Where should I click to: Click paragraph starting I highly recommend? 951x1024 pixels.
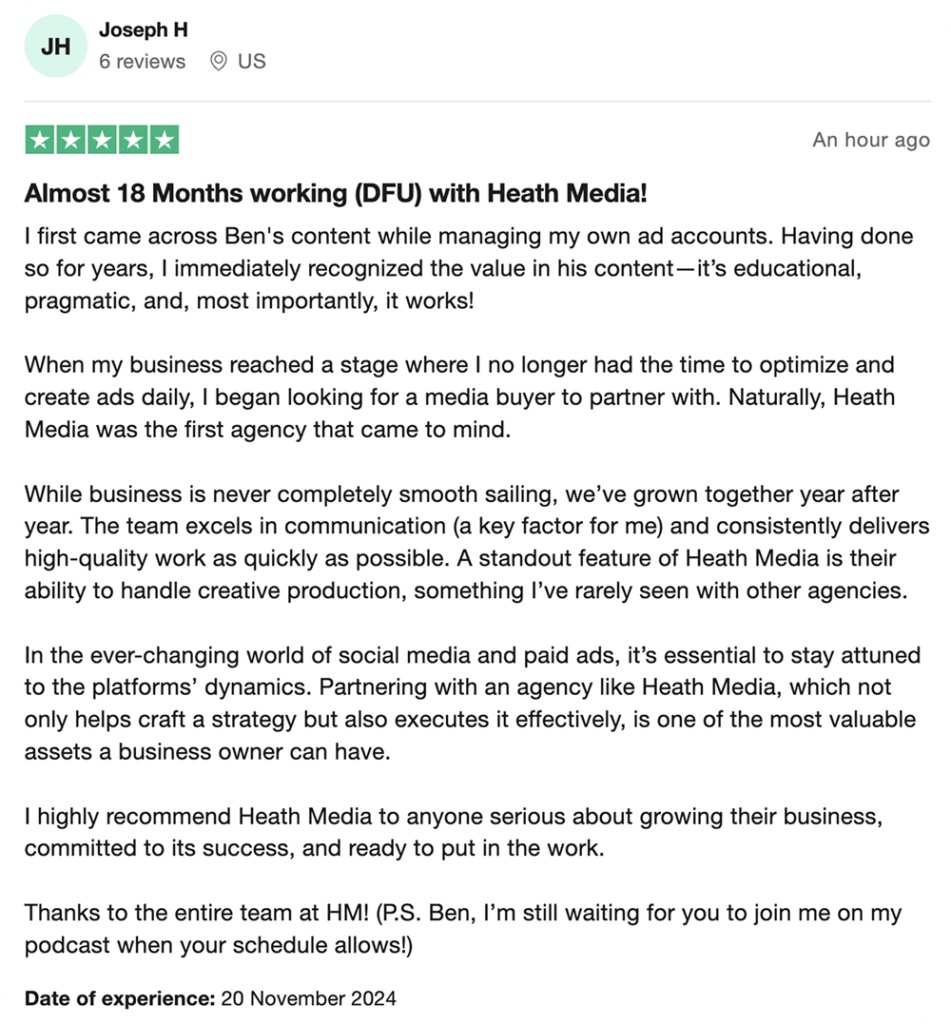454,832
